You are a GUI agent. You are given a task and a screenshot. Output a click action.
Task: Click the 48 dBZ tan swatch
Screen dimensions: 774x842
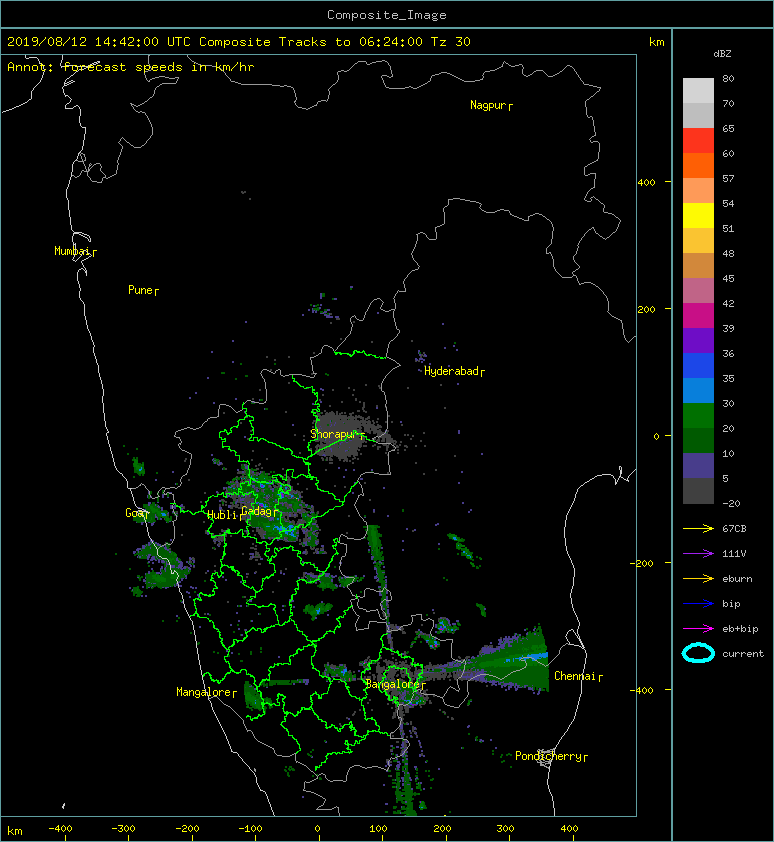698,265
